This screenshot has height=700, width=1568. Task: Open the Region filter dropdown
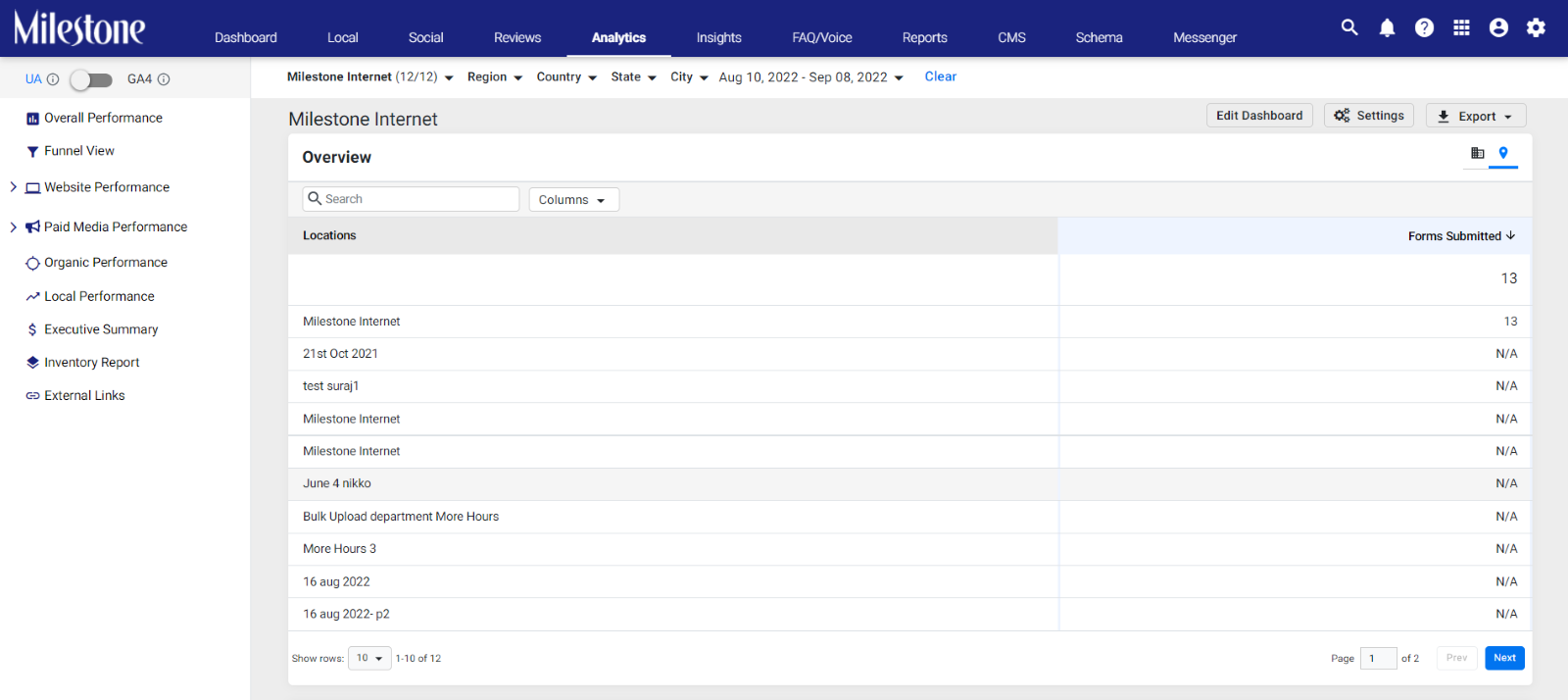click(x=495, y=76)
